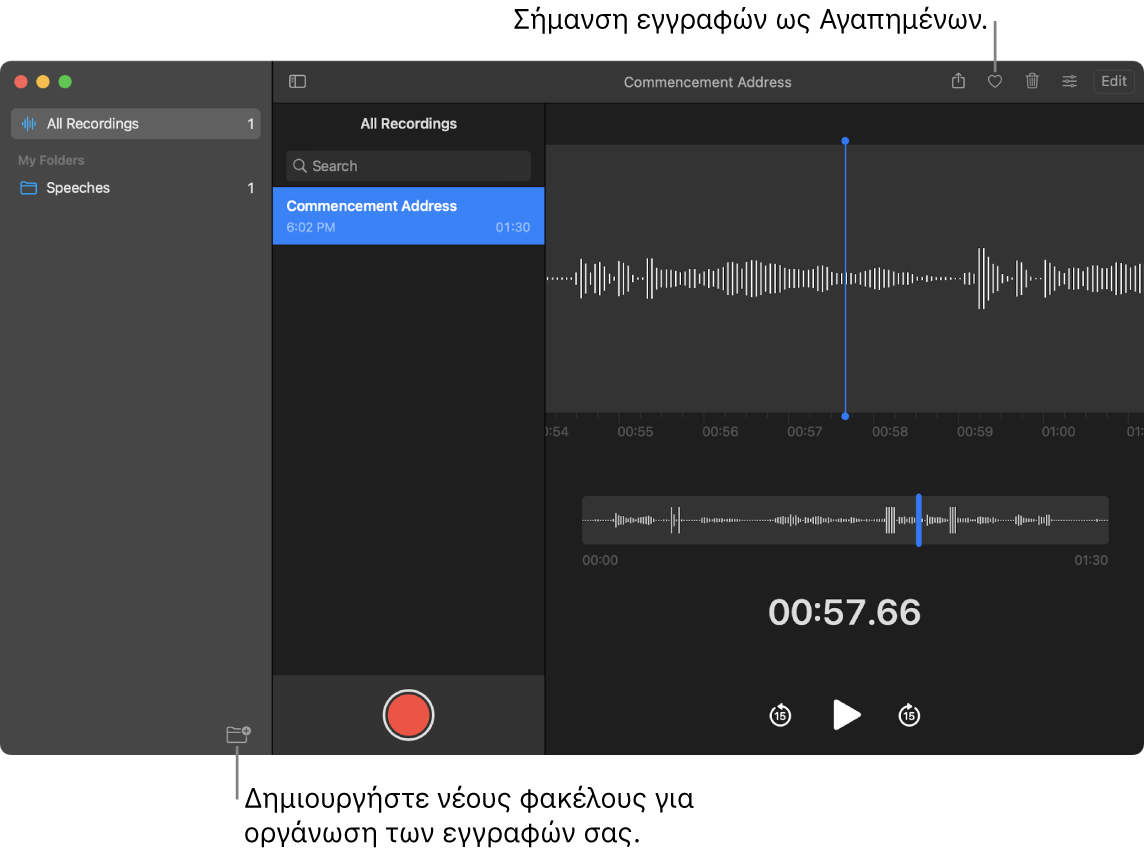Expand the My Folders section

point(50,160)
